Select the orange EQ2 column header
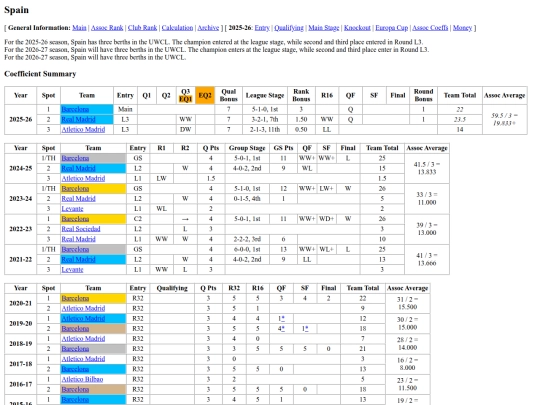The height and width of the screenshot is (405, 540). [x=205, y=95]
